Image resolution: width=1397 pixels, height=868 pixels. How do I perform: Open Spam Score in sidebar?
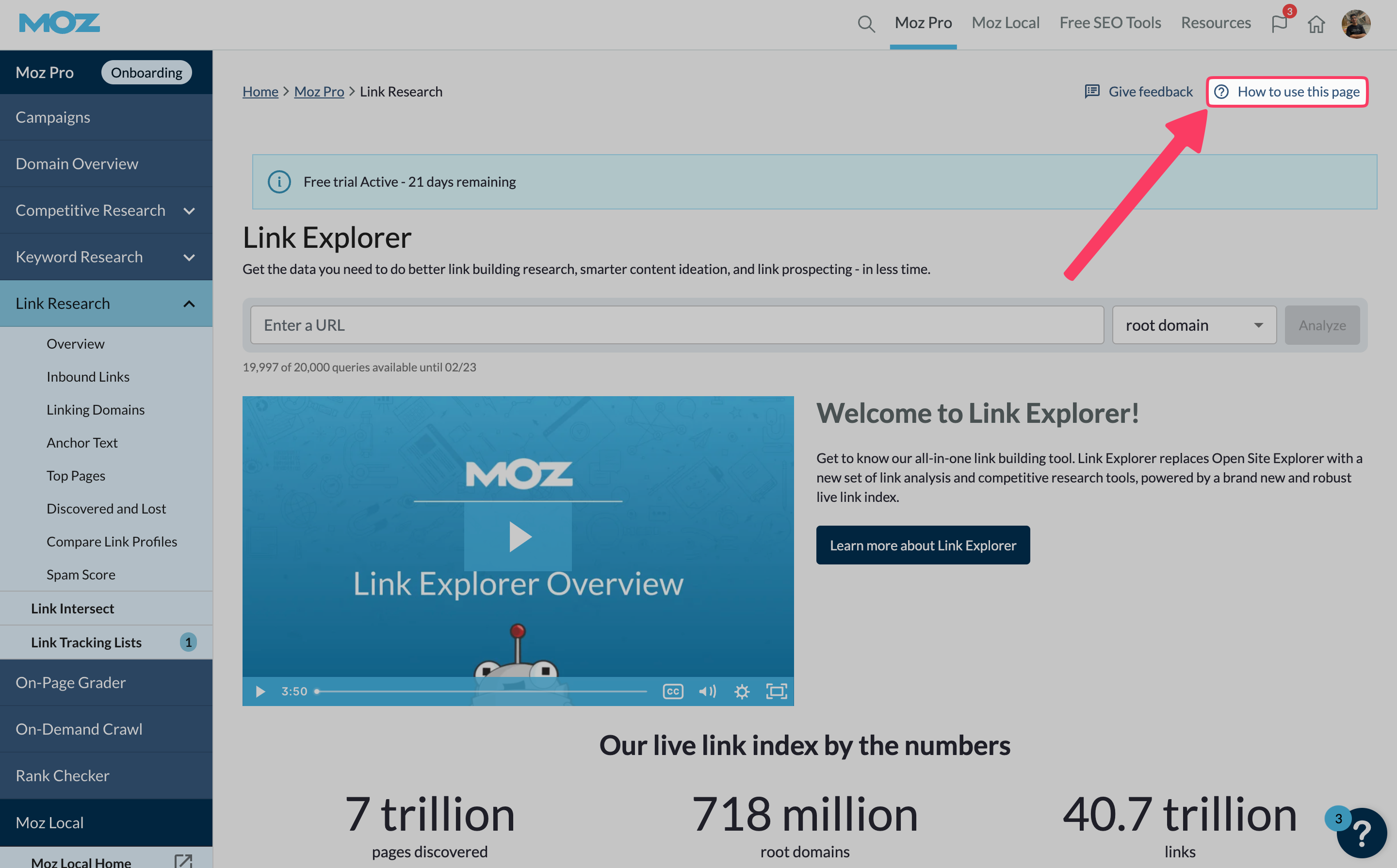[81, 575]
